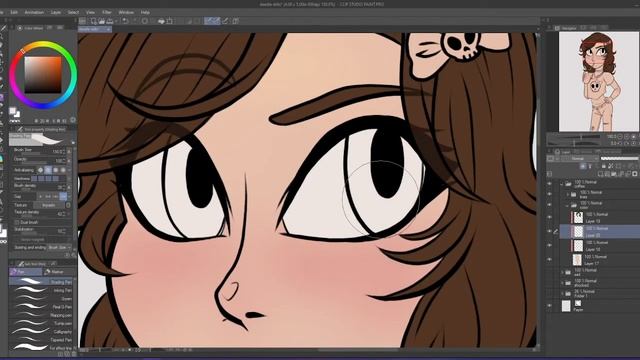Toggle the highlighted clip-to-layer-below icon
This screenshot has height=360, width=640.
click(x=583, y=166)
